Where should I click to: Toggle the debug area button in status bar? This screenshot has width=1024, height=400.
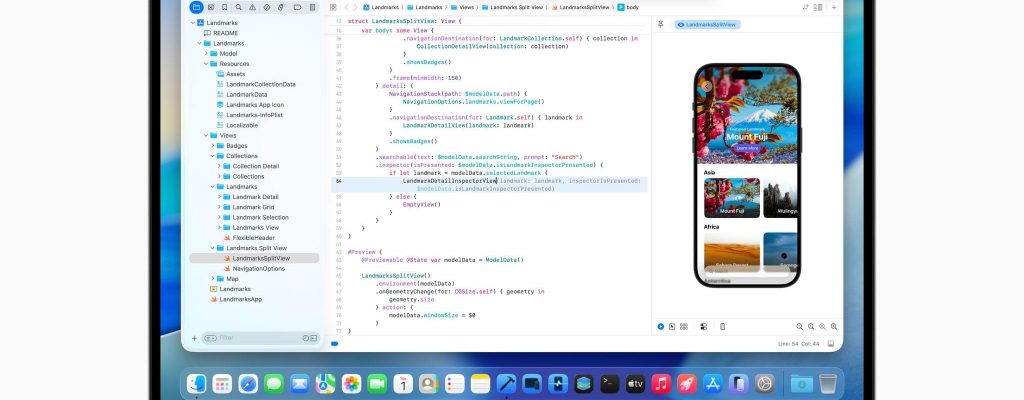(x=334, y=344)
